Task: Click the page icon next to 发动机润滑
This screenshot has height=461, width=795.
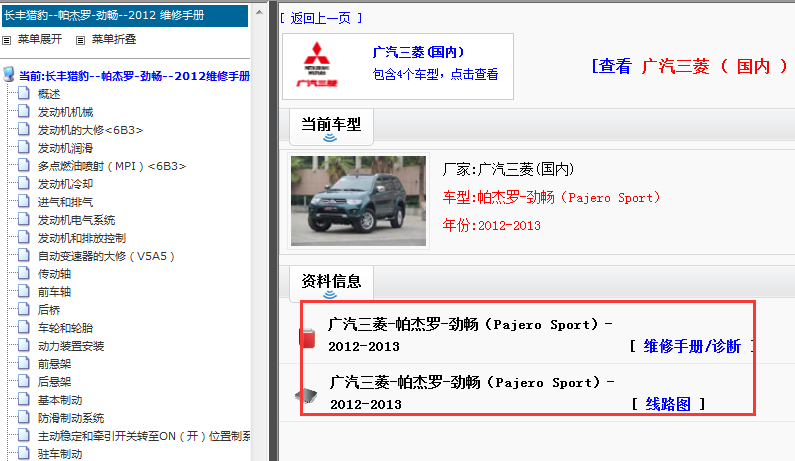Action: click(x=24, y=147)
